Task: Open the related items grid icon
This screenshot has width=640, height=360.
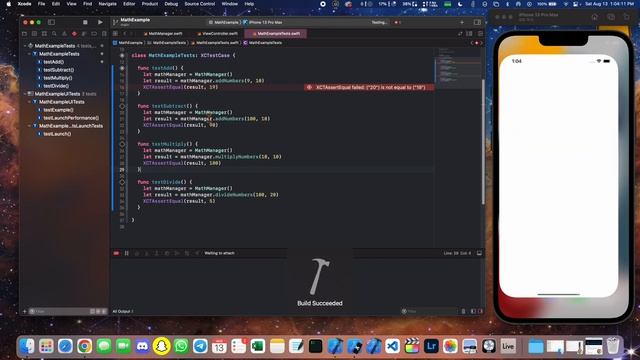Action: (116, 33)
